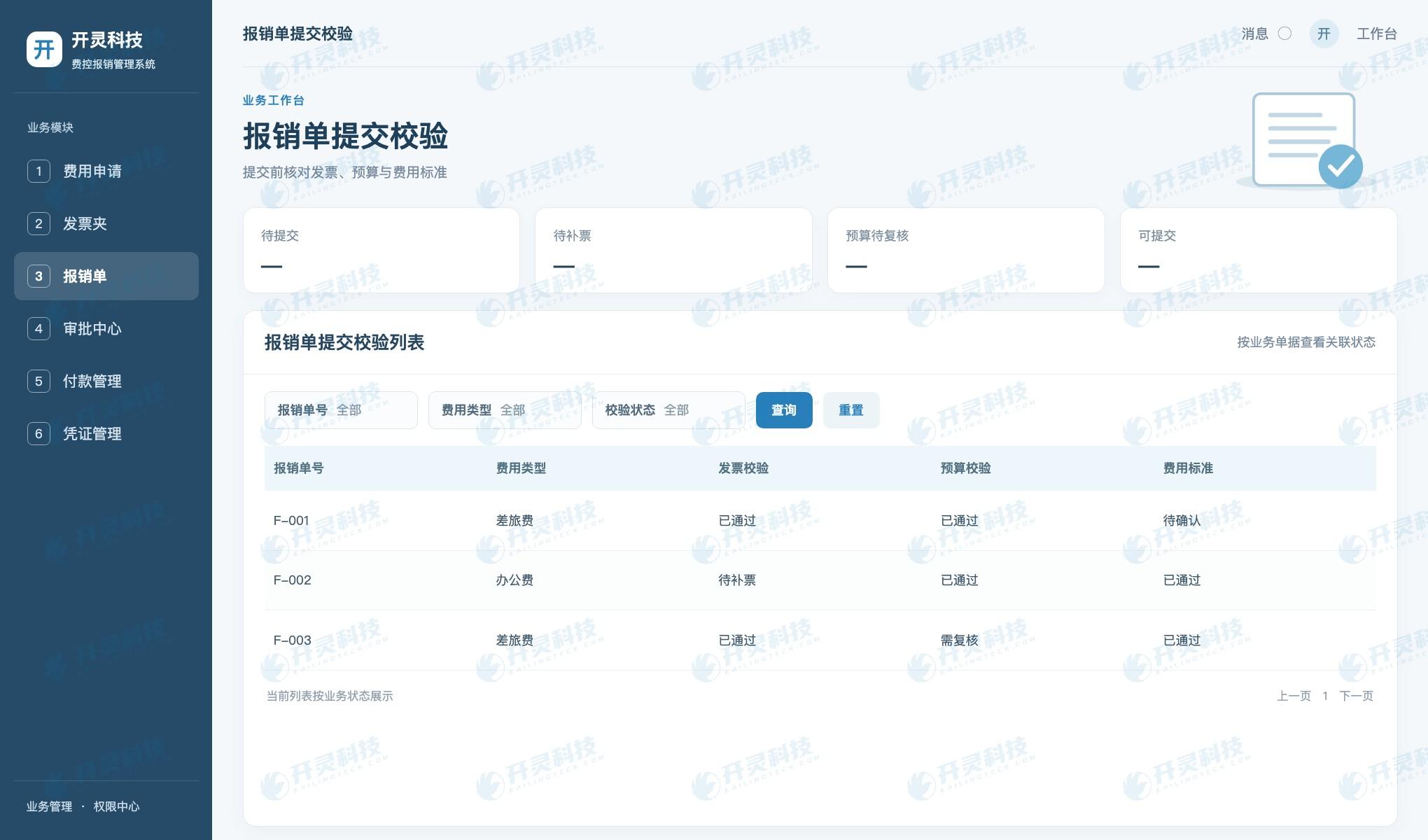The height and width of the screenshot is (840, 1428).
Task: Click the 费用类型 column header
Action: [521, 468]
